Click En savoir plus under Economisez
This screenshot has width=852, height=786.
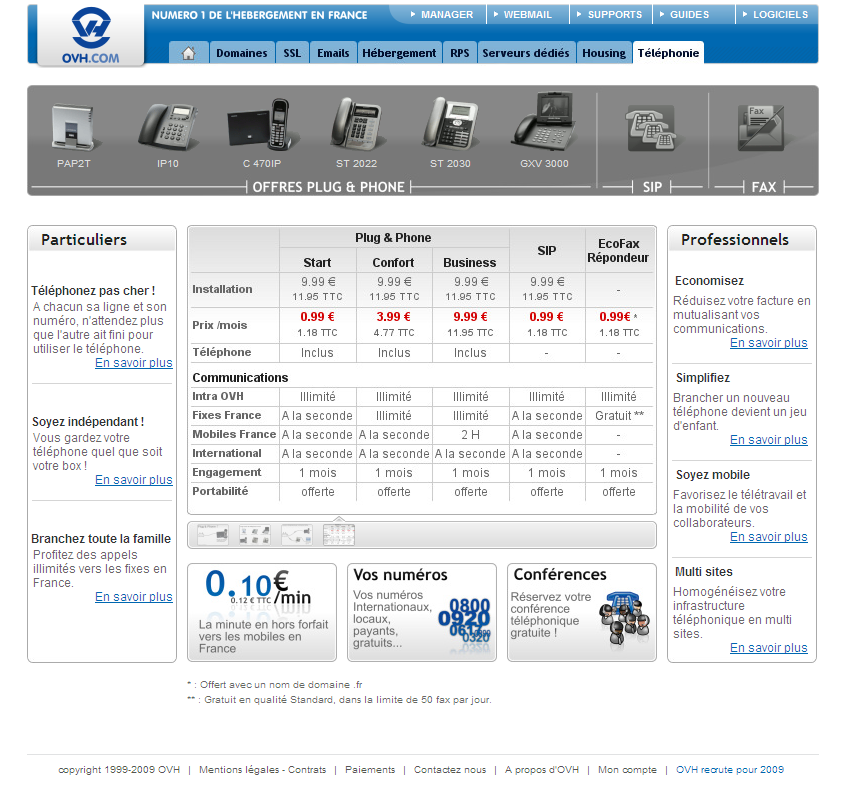(768, 343)
